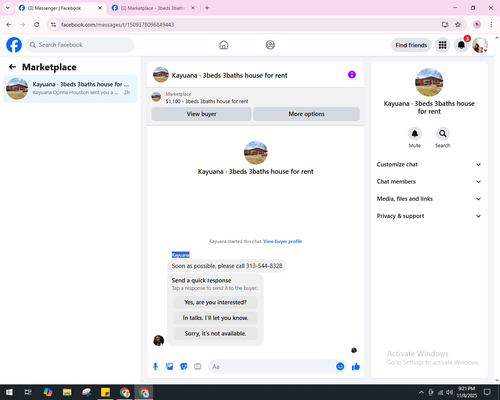Screen dimensions: 500x400
Task: Switch to the Messenger | Facebook tab
Action: pyautogui.click(x=60, y=8)
